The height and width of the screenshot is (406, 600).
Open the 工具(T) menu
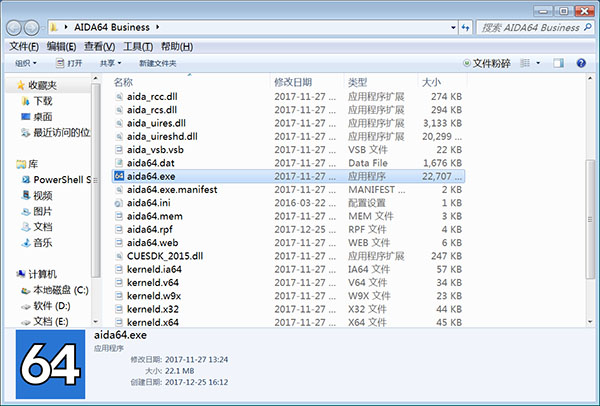pos(138,47)
